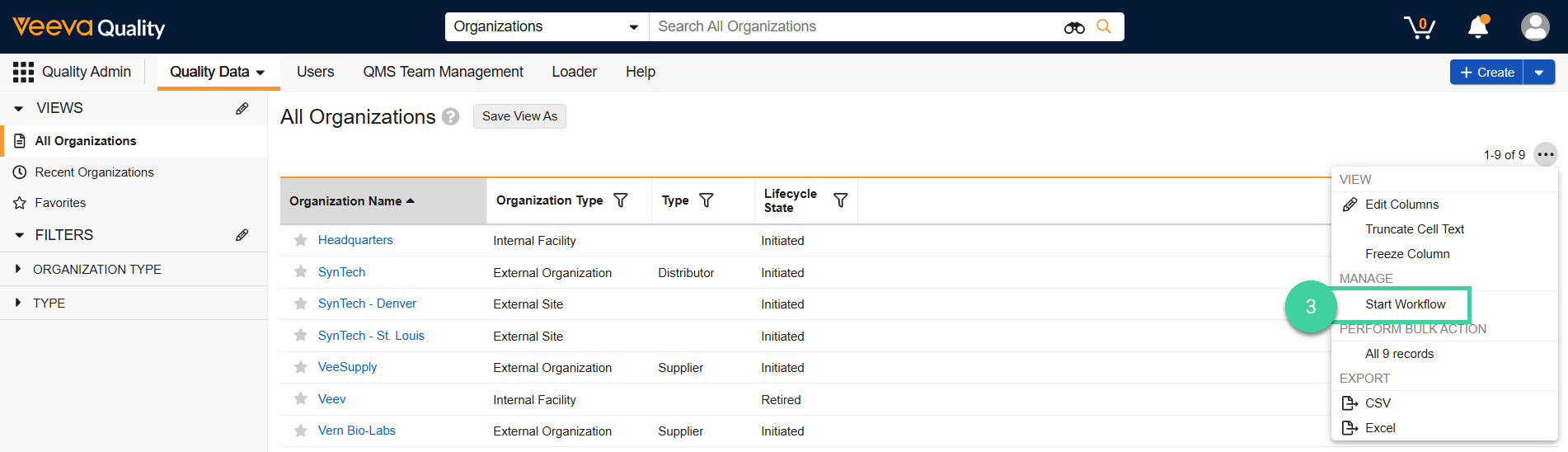Toggle favorite star for VeeSupply

[x=301, y=367]
